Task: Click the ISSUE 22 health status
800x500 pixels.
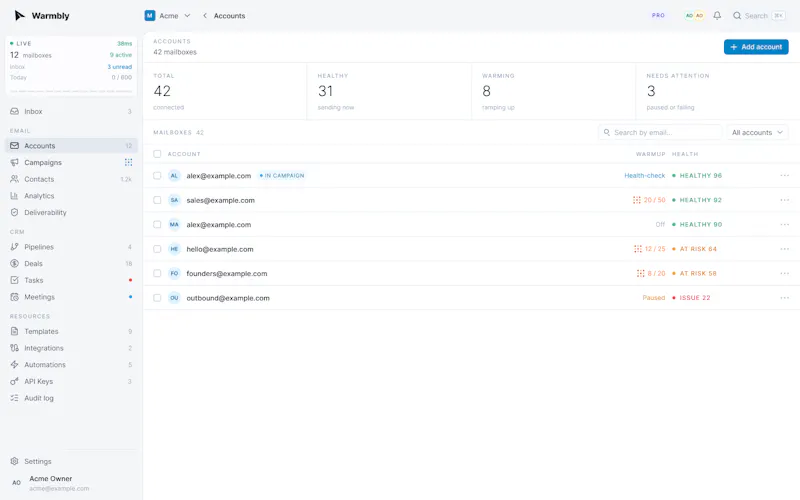Action: click(691, 298)
